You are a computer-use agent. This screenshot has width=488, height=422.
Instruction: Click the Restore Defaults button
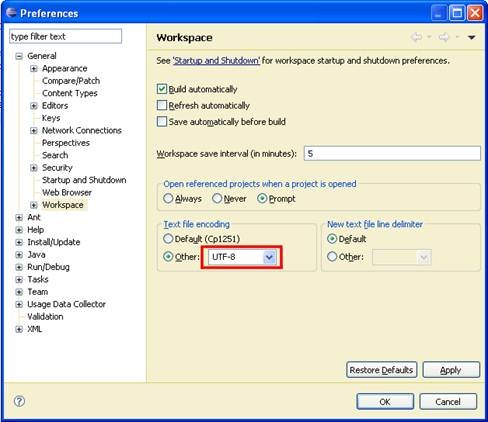[x=381, y=370]
